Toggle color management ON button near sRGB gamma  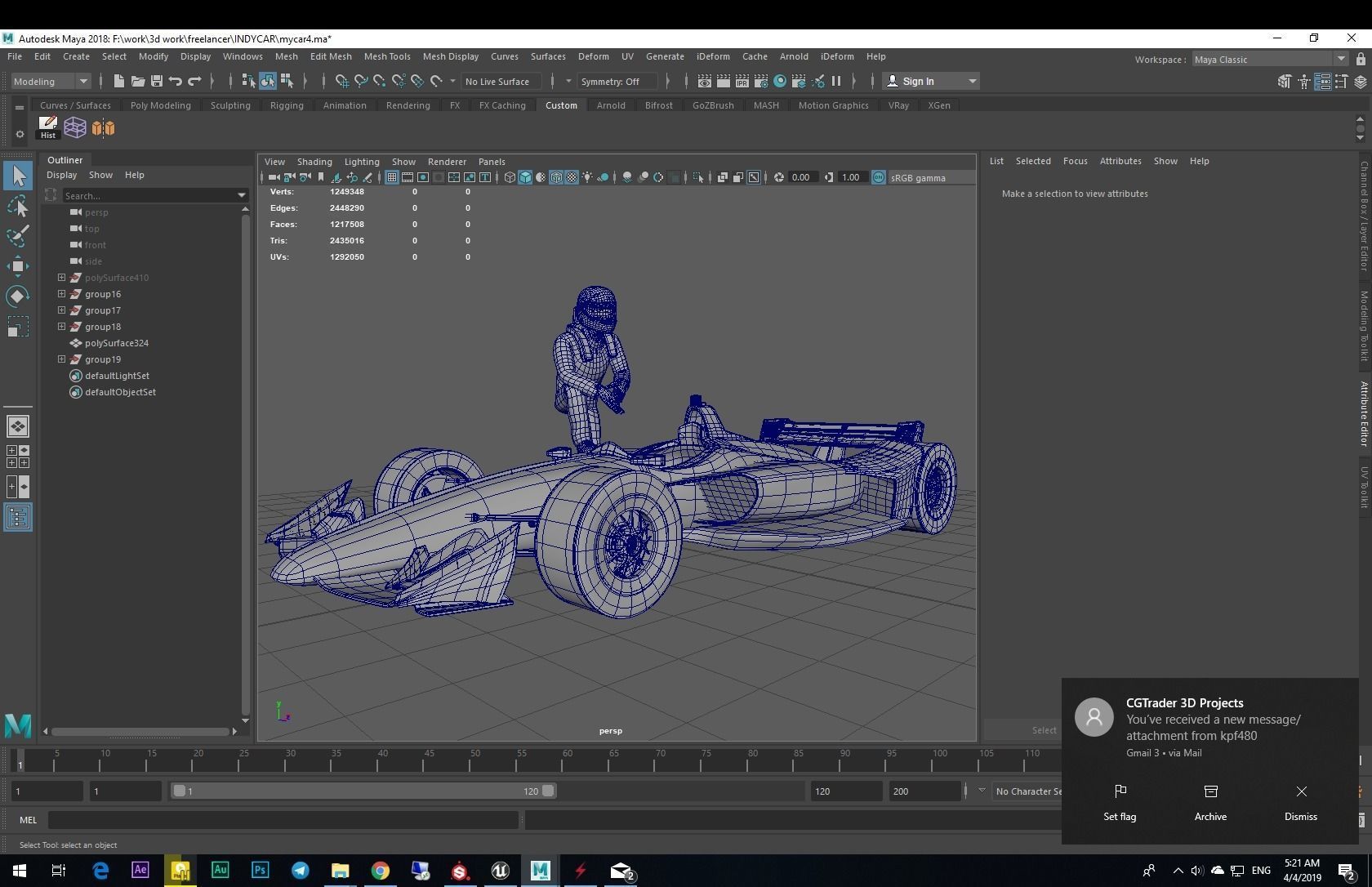pyautogui.click(x=879, y=177)
